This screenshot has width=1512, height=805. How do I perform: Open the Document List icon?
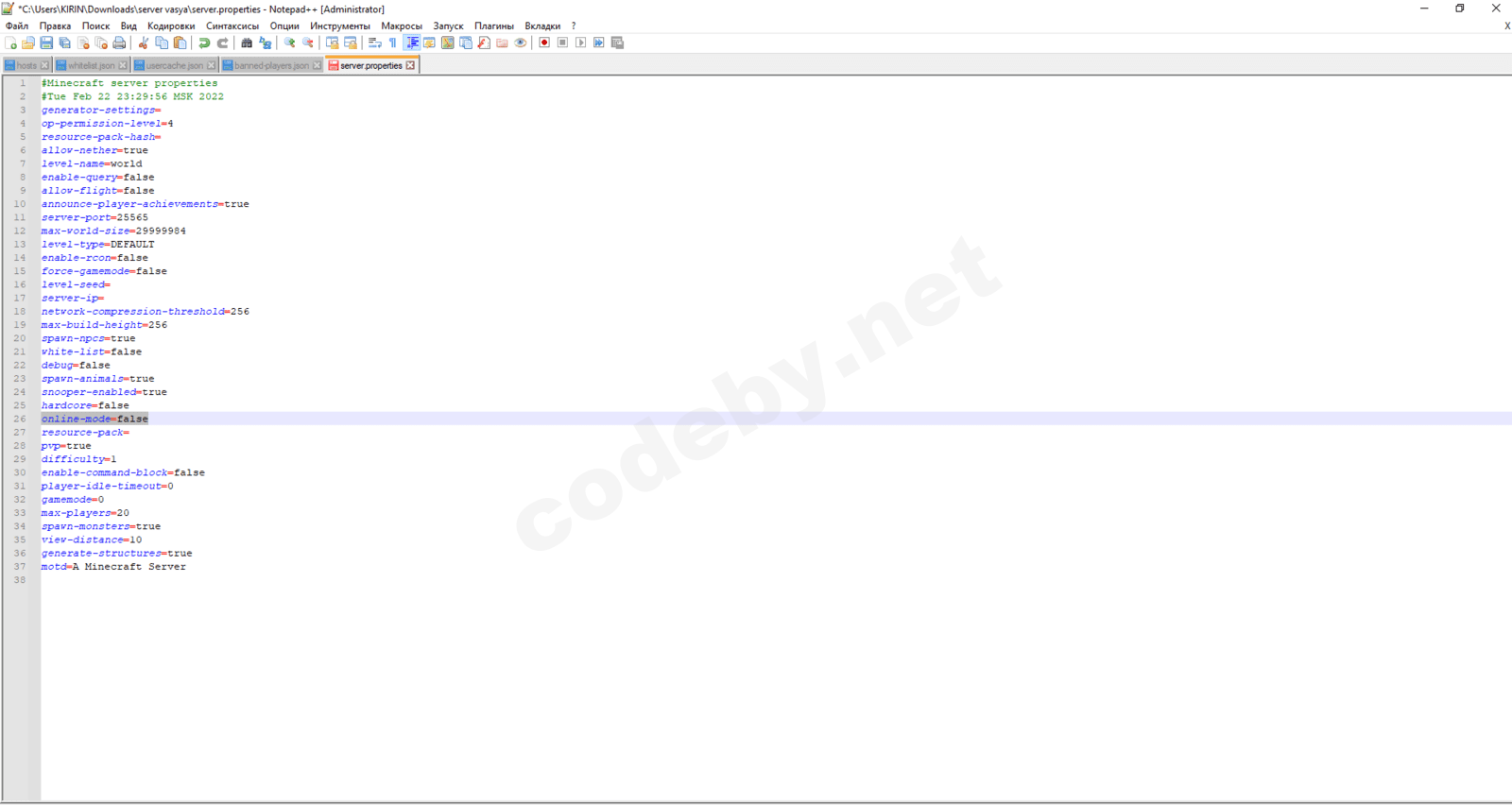tap(466, 43)
